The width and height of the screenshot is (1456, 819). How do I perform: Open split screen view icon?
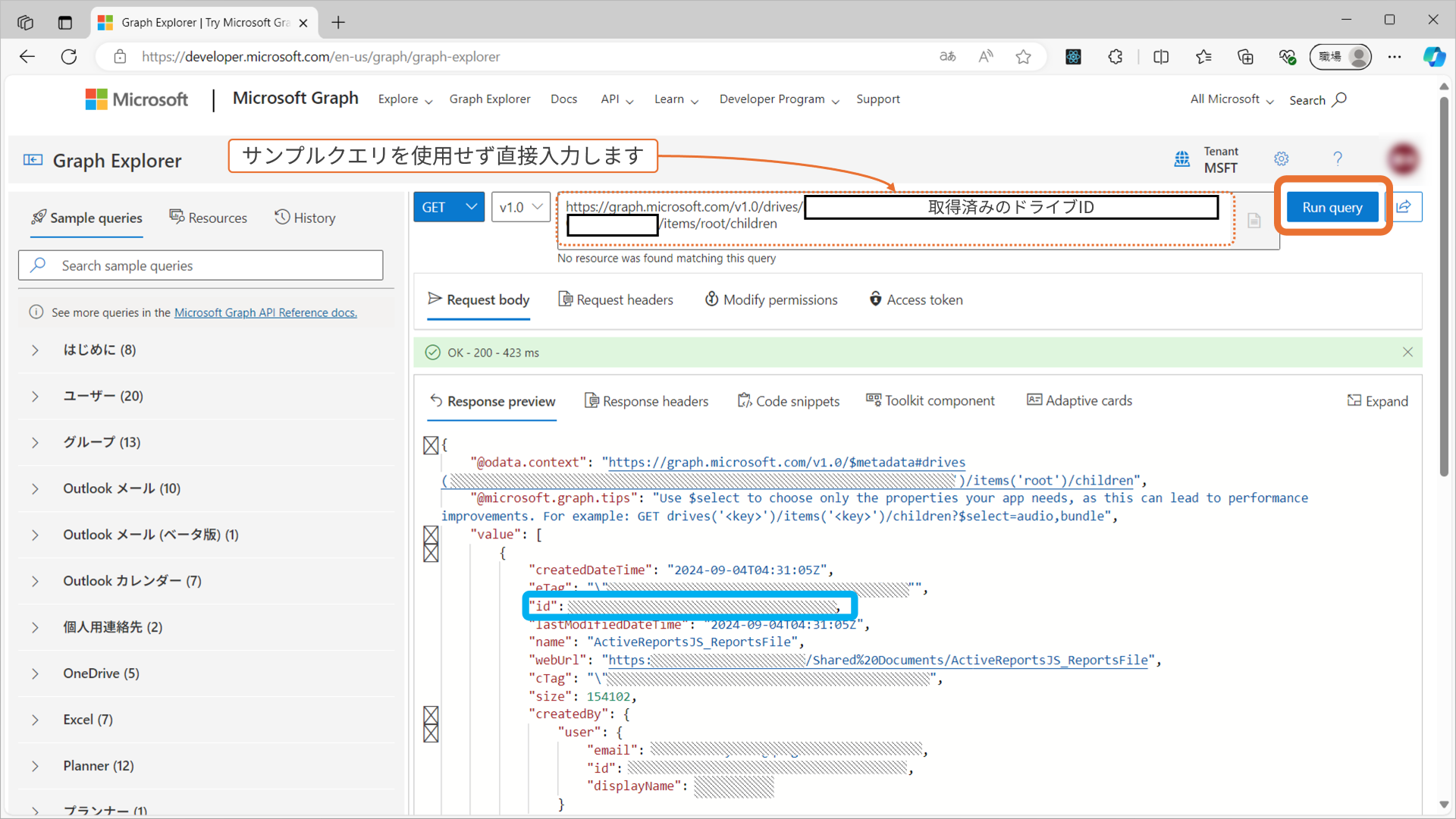point(1161,57)
